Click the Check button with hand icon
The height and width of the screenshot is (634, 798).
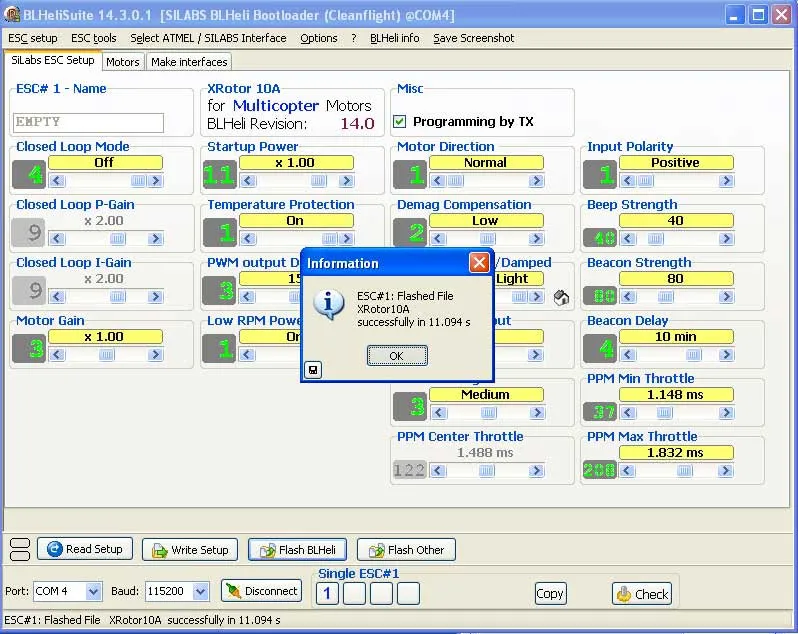point(641,593)
